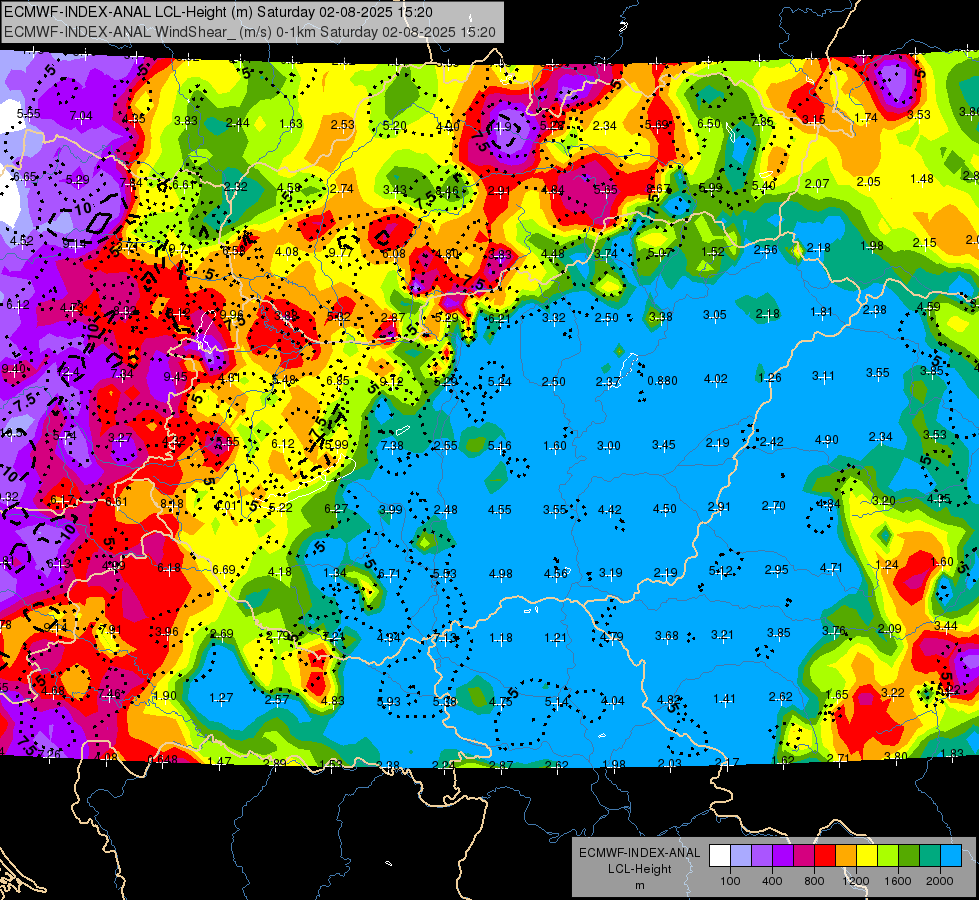Click the LCL-Height title line in the header
Image resolution: width=979 pixels, height=900 pixels.
218,12
